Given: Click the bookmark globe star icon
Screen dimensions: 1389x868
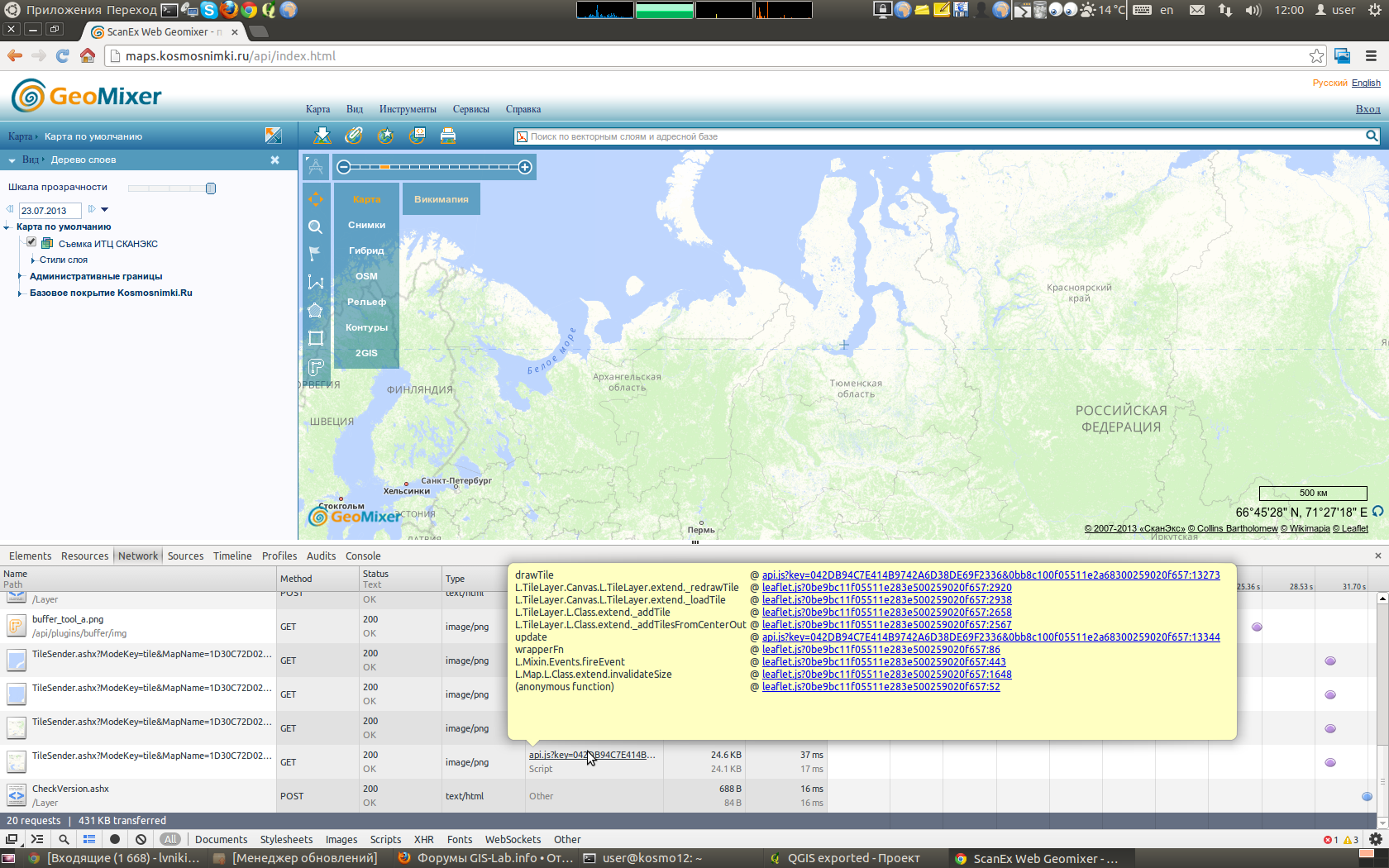Looking at the screenshot, I should tap(385, 136).
